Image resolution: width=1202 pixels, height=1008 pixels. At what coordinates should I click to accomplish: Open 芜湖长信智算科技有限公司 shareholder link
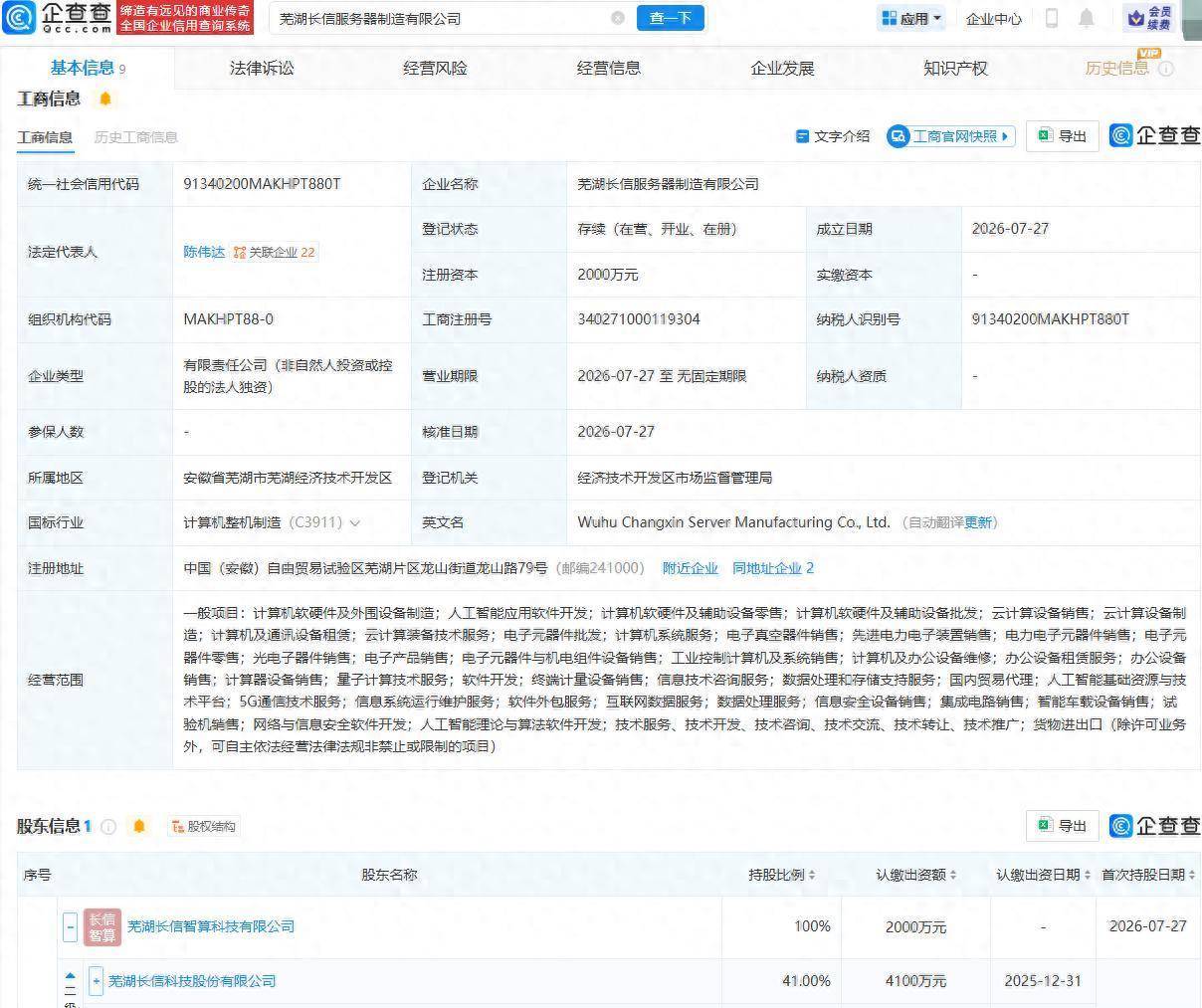coord(211,926)
